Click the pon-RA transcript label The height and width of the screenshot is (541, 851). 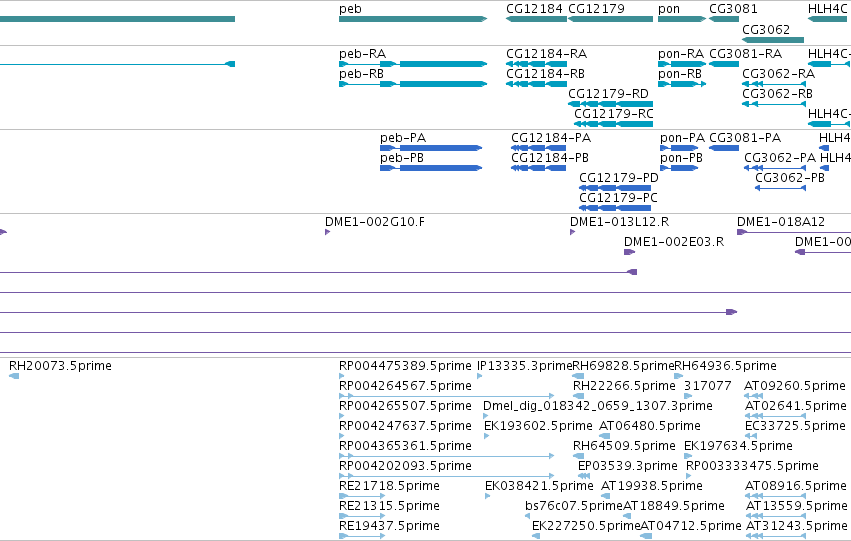681,54
